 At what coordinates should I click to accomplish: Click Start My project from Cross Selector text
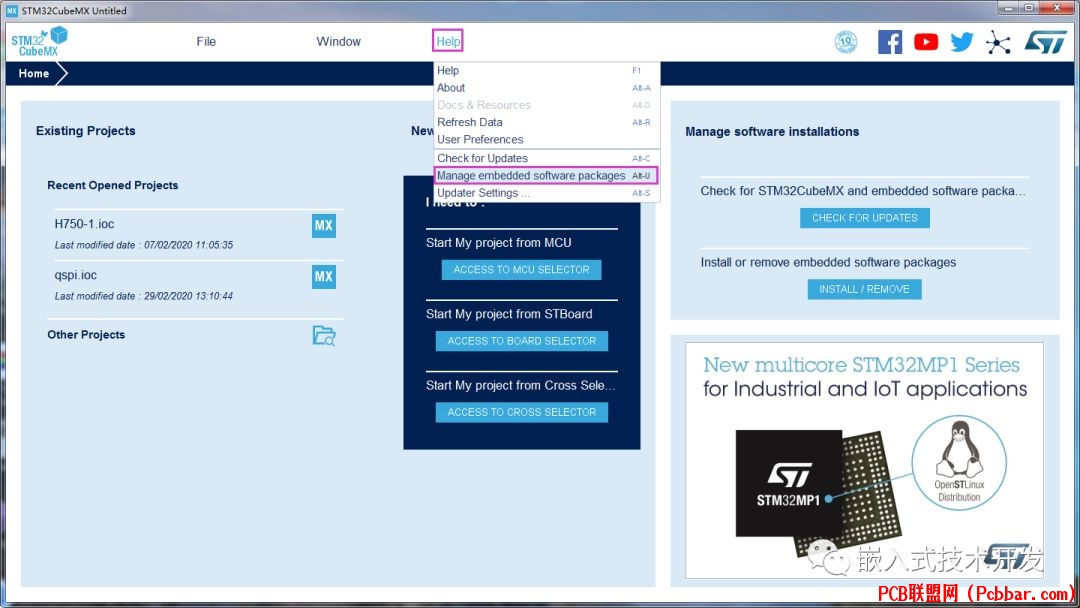[521, 386]
